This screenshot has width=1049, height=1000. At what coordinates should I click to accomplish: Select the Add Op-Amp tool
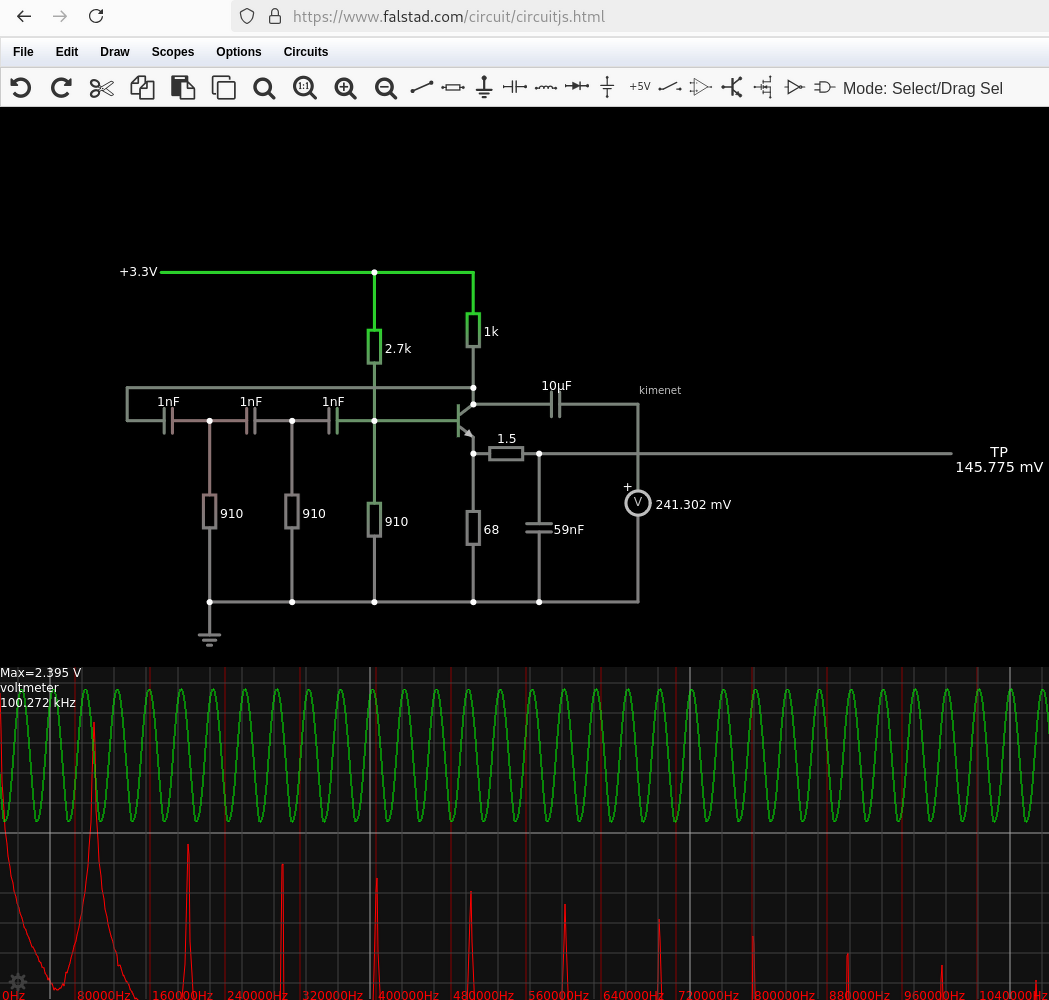pos(701,88)
